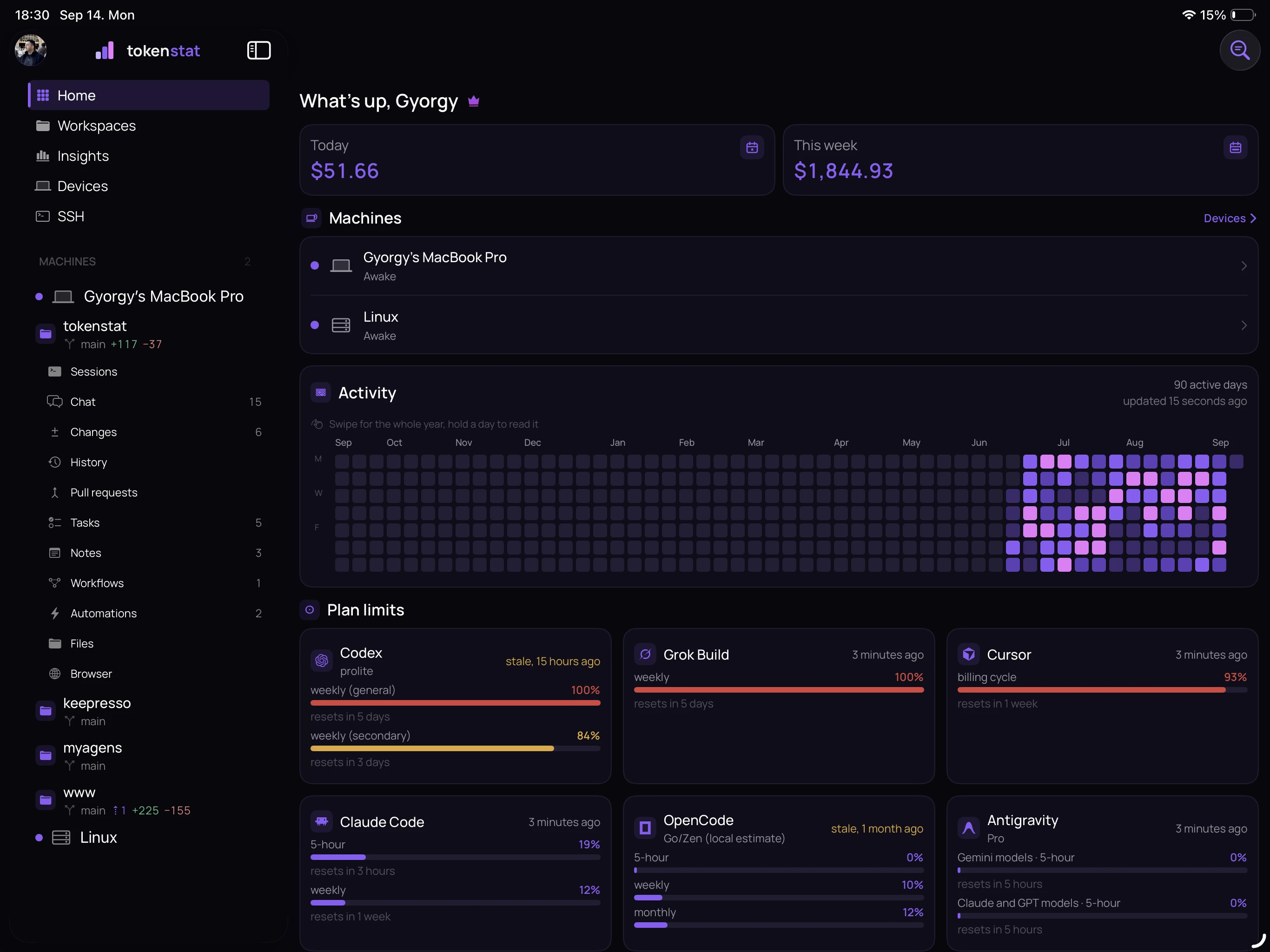The image size is (1270, 952).
Task: Click Codex weekly (general) progress bar
Action: 455,703
